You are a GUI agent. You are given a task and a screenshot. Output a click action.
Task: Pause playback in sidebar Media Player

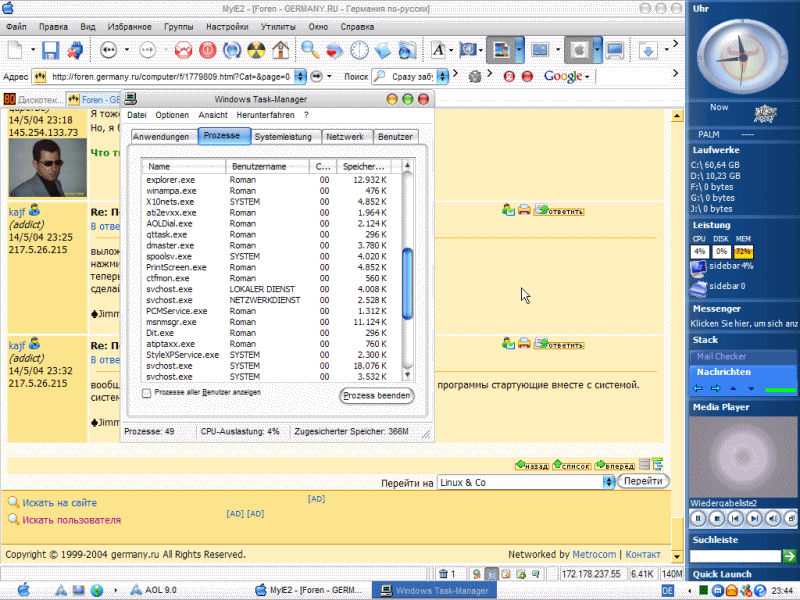(698, 519)
